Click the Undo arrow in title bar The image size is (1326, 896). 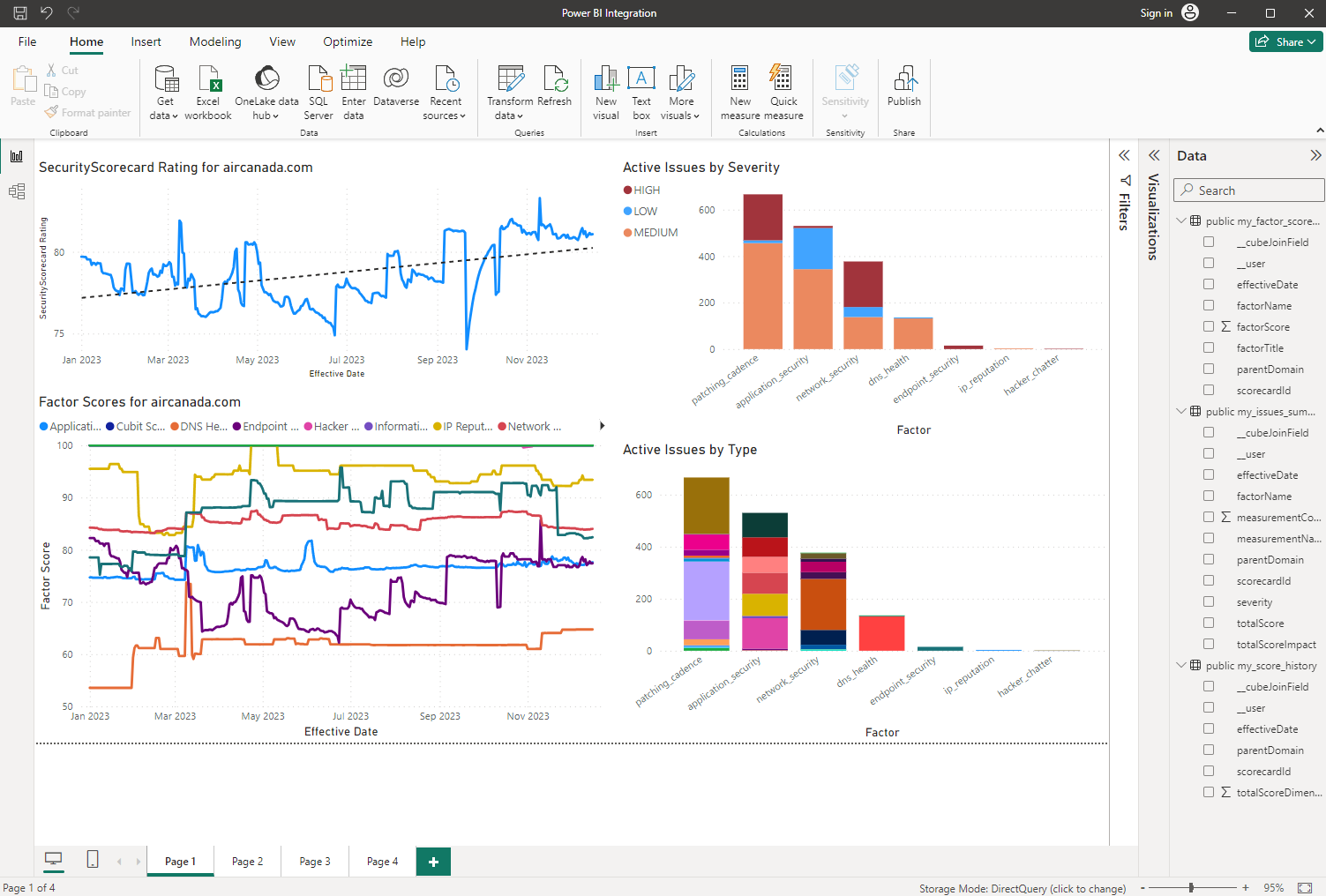pos(47,12)
